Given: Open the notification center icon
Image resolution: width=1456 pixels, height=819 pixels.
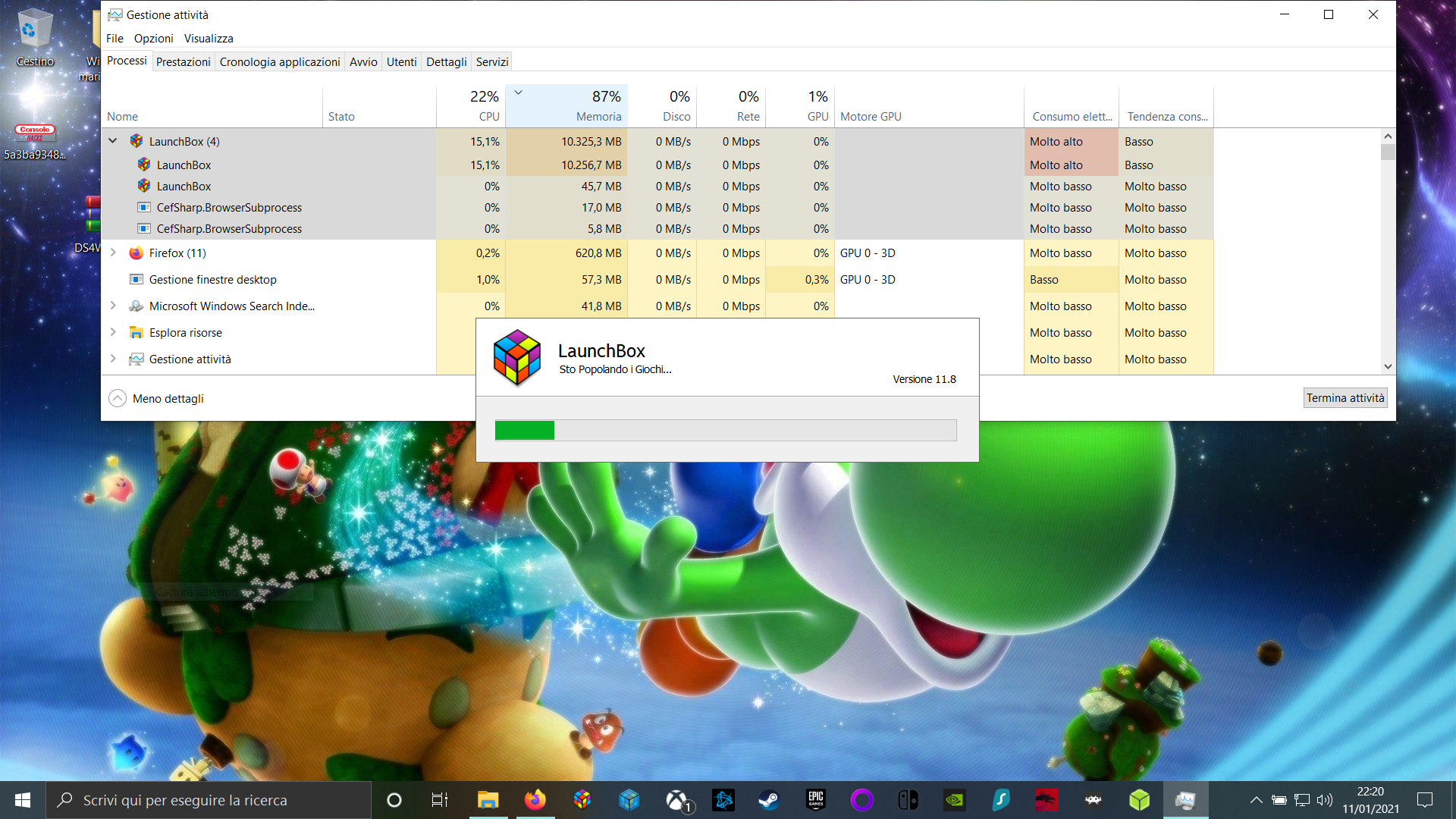Looking at the screenshot, I should click(x=1425, y=800).
